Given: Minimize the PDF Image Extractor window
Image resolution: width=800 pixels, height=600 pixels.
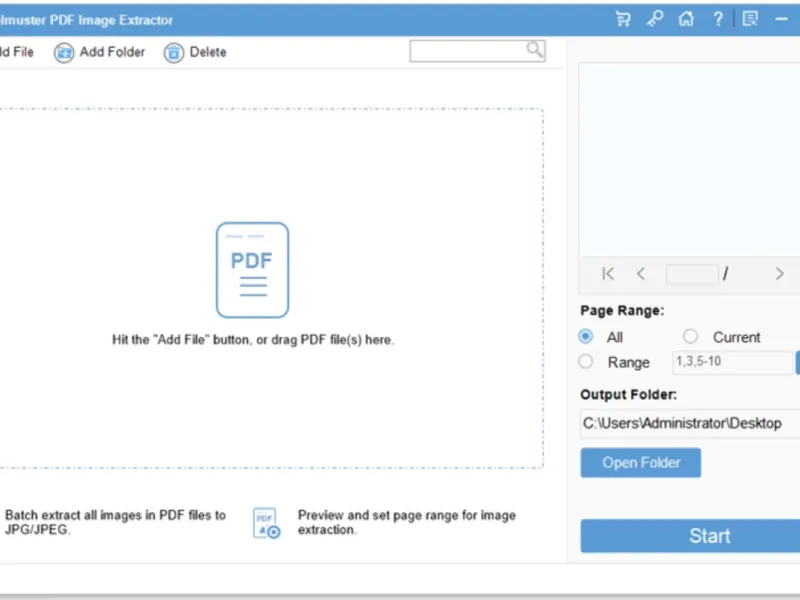Looking at the screenshot, I should (782, 19).
